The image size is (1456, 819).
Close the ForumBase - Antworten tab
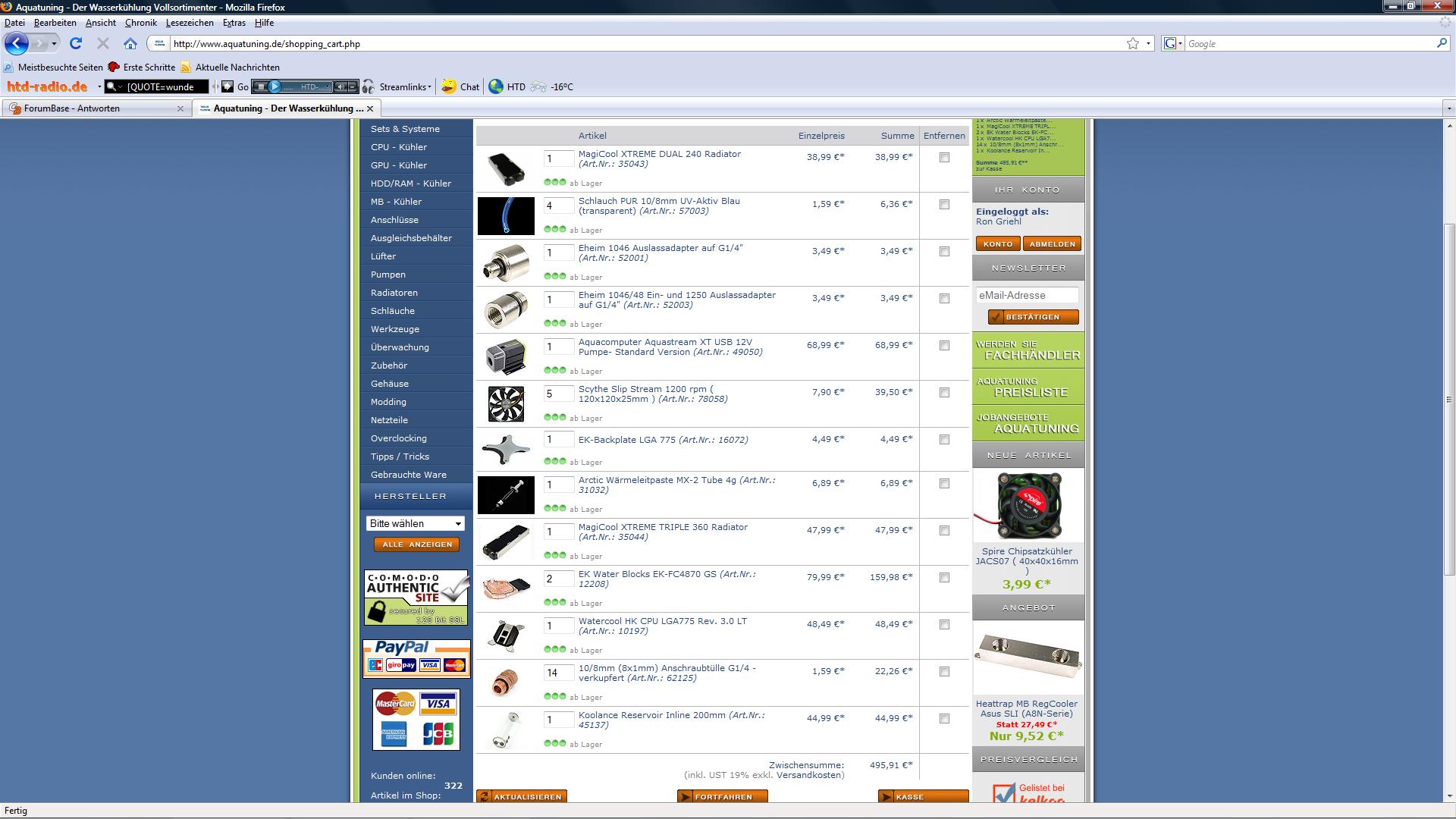pos(180,108)
